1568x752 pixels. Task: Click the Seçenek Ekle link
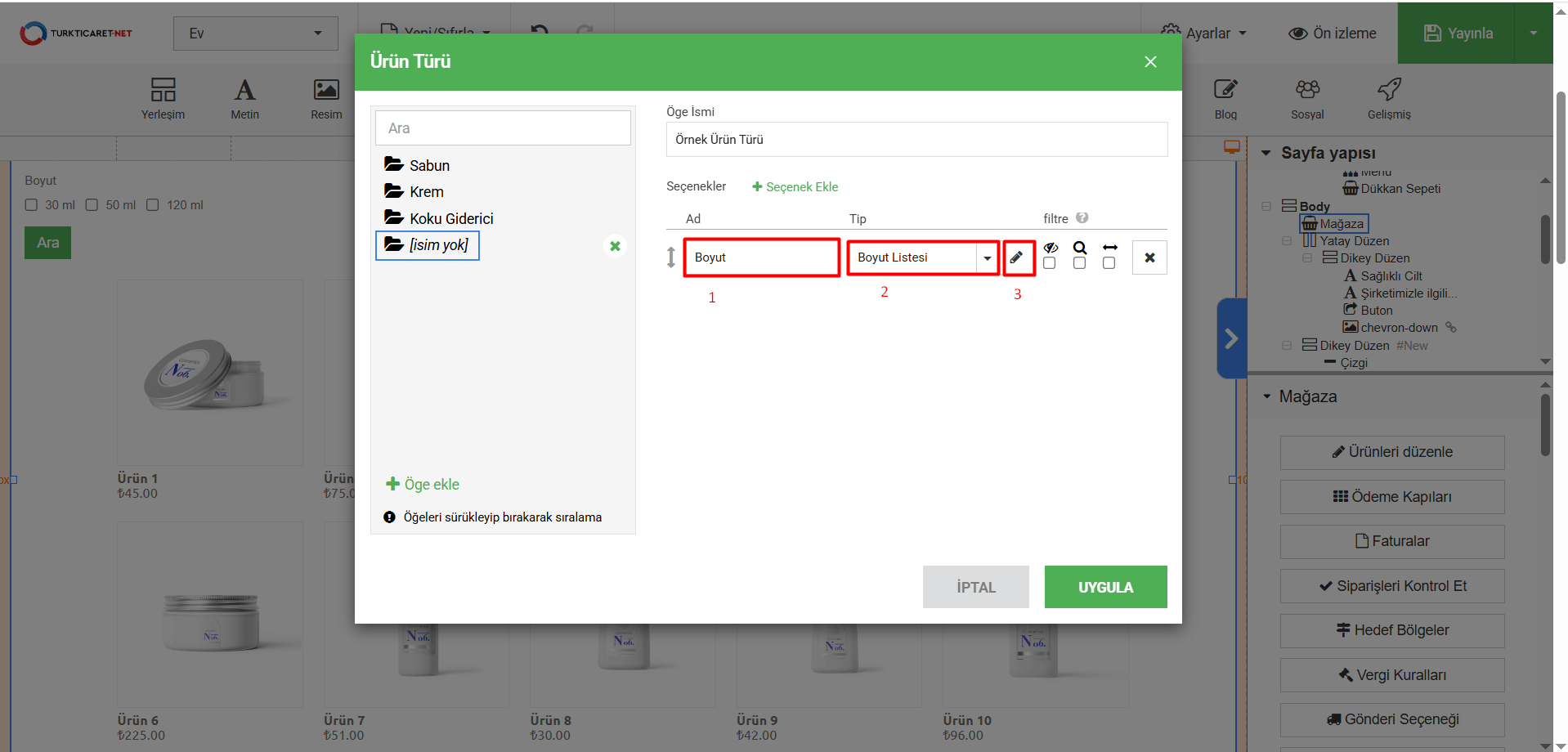point(795,187)
